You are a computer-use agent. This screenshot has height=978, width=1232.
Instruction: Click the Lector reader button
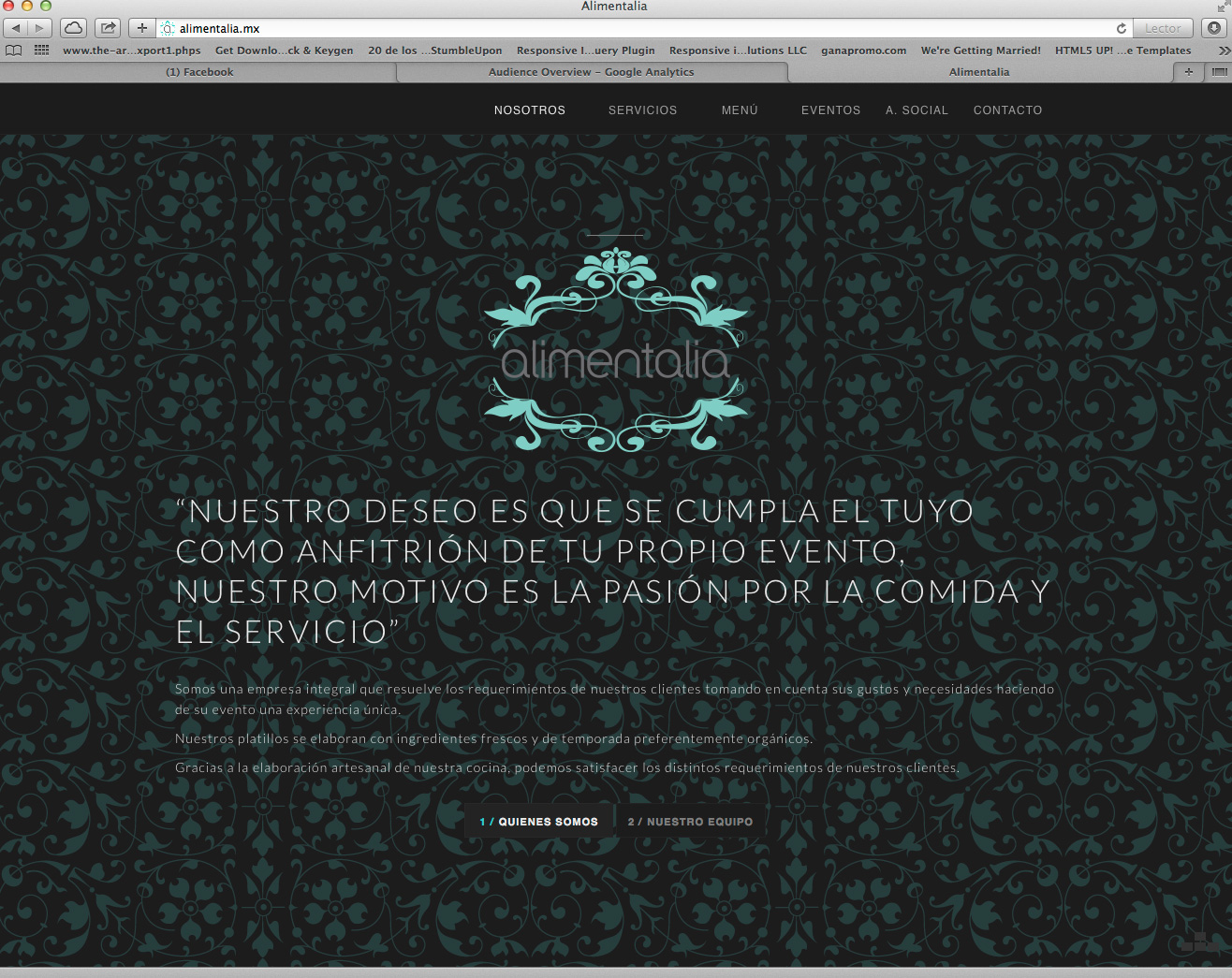(x=1163, y=28)
